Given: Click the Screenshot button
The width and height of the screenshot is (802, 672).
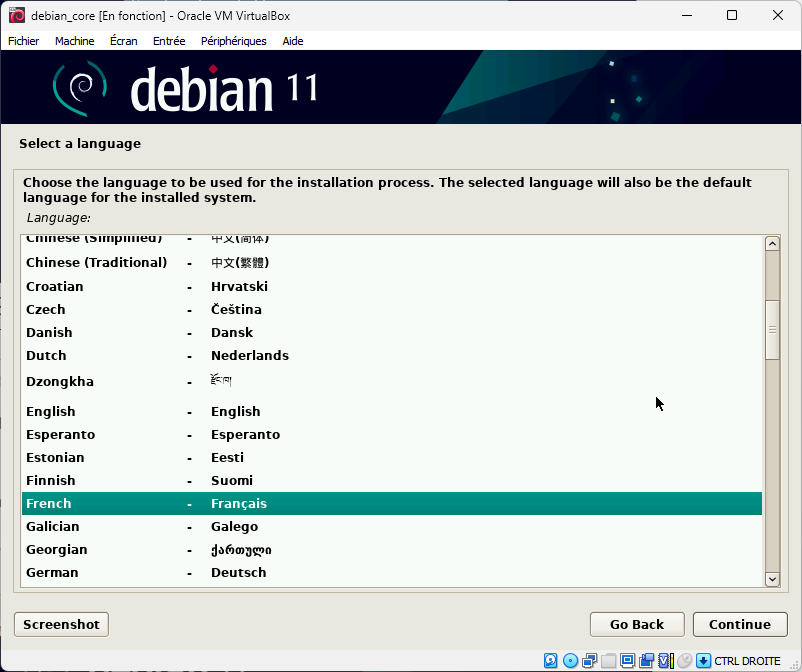Looking at the screenshot, I should click(61, 624).
